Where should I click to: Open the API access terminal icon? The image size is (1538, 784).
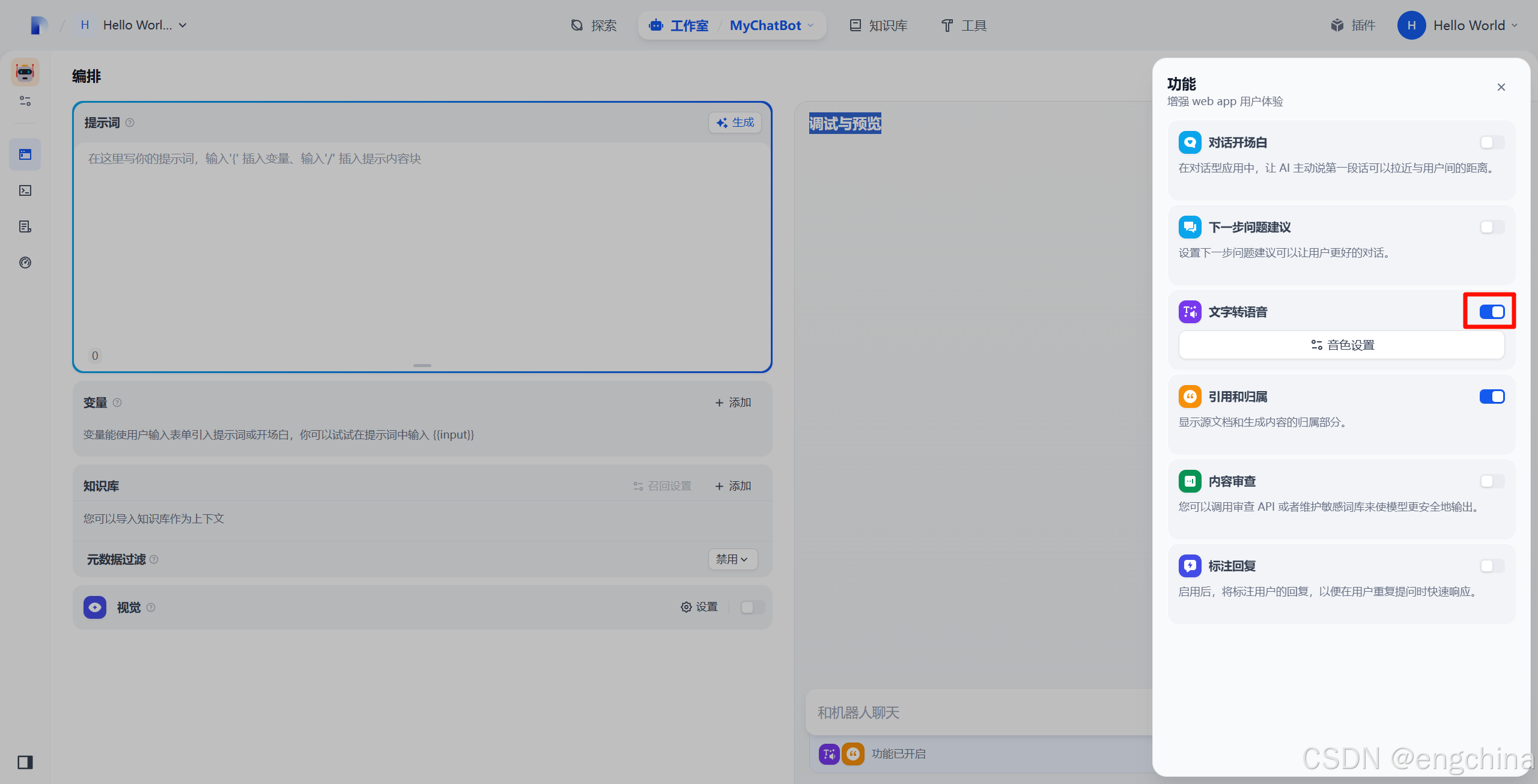coord(25,190)
